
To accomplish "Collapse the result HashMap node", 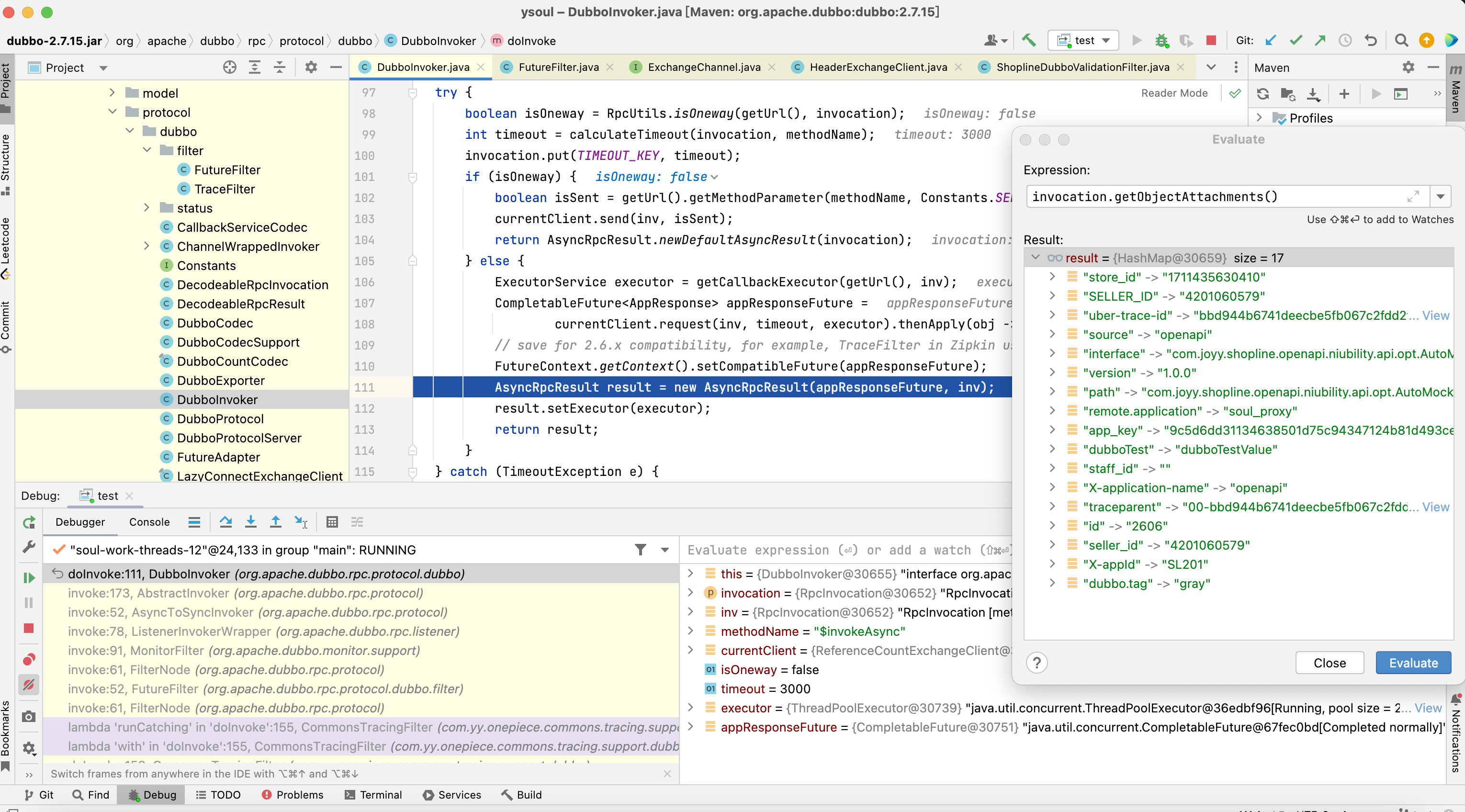I will point(1035,257).
